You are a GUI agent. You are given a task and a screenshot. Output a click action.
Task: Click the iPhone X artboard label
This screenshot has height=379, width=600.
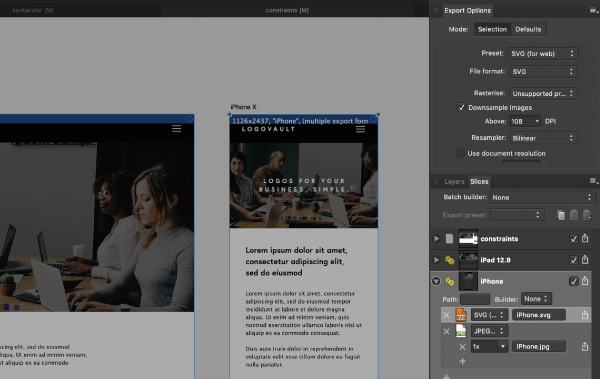243,107
